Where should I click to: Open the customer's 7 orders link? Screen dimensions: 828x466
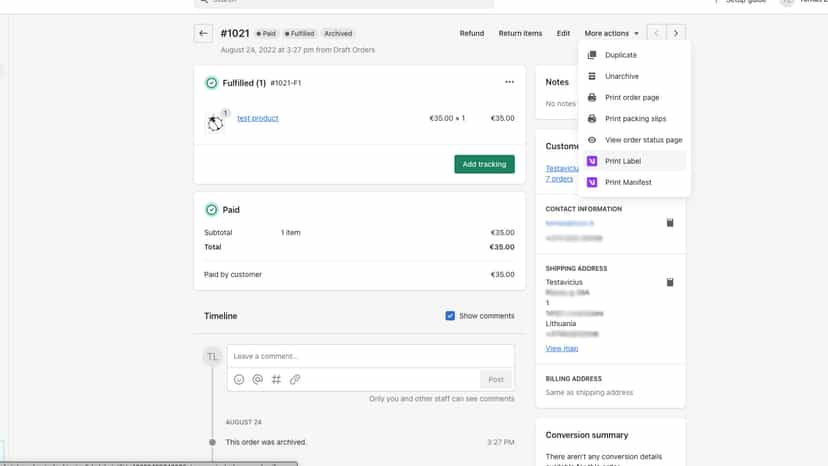559,179
